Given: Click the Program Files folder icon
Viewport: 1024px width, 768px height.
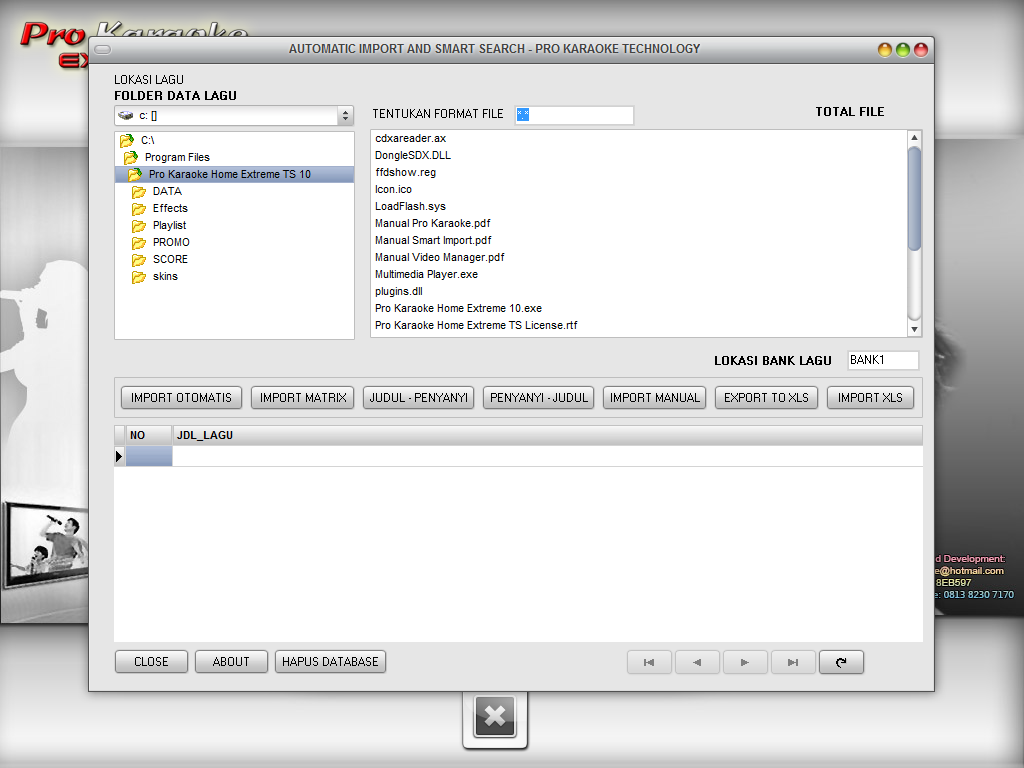Looking at the screenshot, I should pos(131,157).
